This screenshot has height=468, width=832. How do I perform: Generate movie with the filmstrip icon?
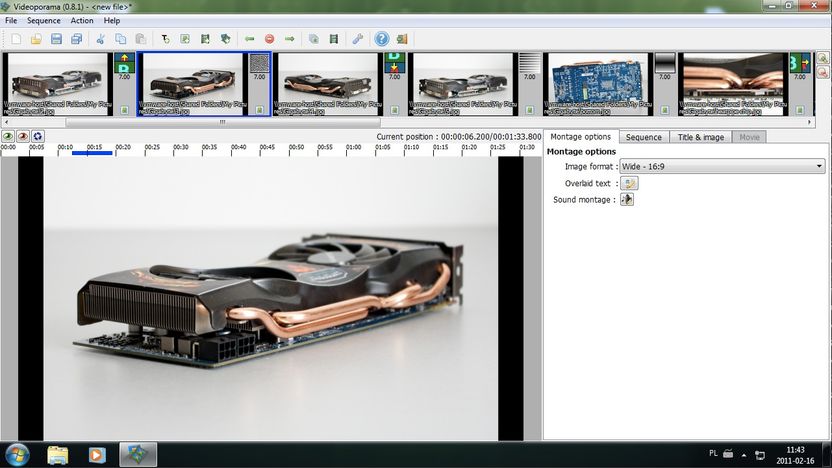(x=334, y=39)
